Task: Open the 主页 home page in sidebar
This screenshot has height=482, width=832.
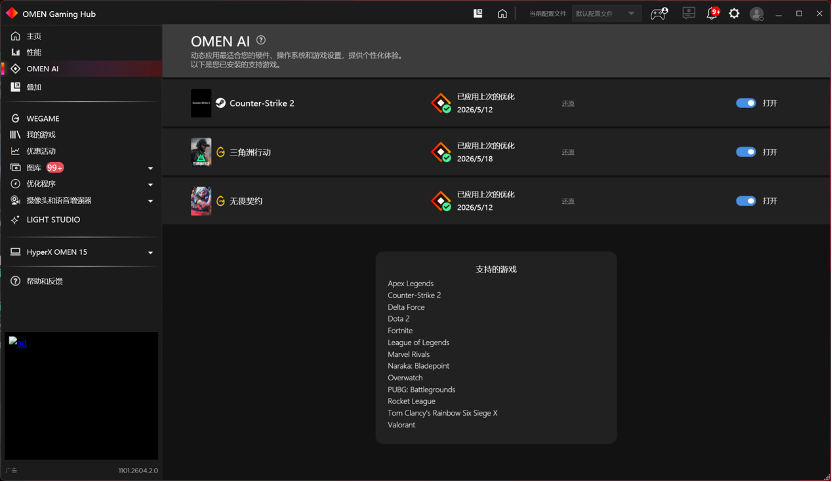Action: click(33, 36)
